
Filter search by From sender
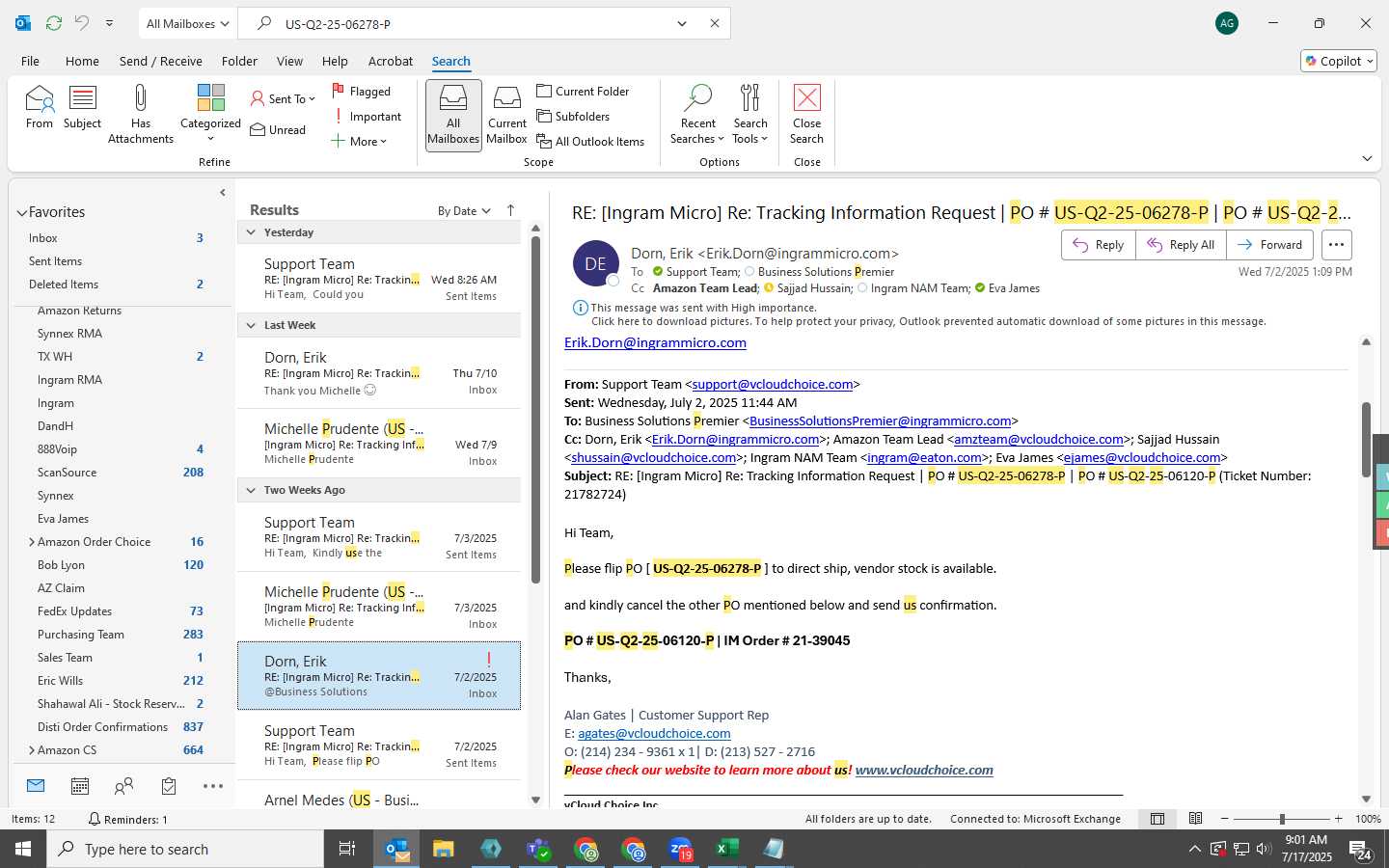(40, 107)
